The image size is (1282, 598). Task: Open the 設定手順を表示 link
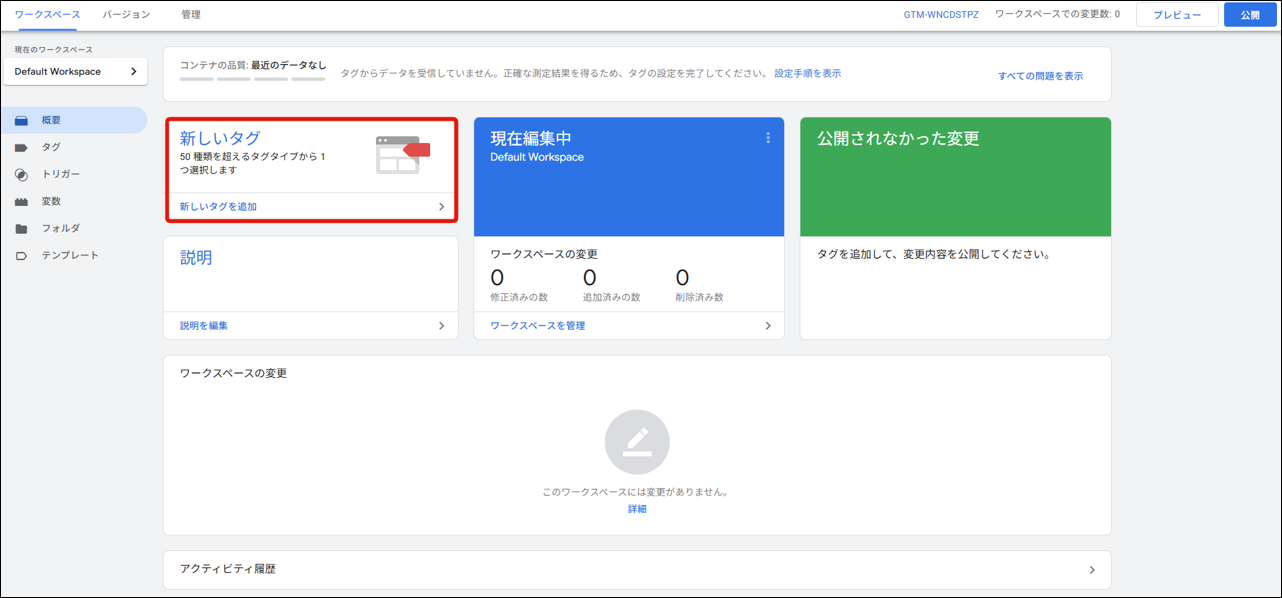click(807, 73)
